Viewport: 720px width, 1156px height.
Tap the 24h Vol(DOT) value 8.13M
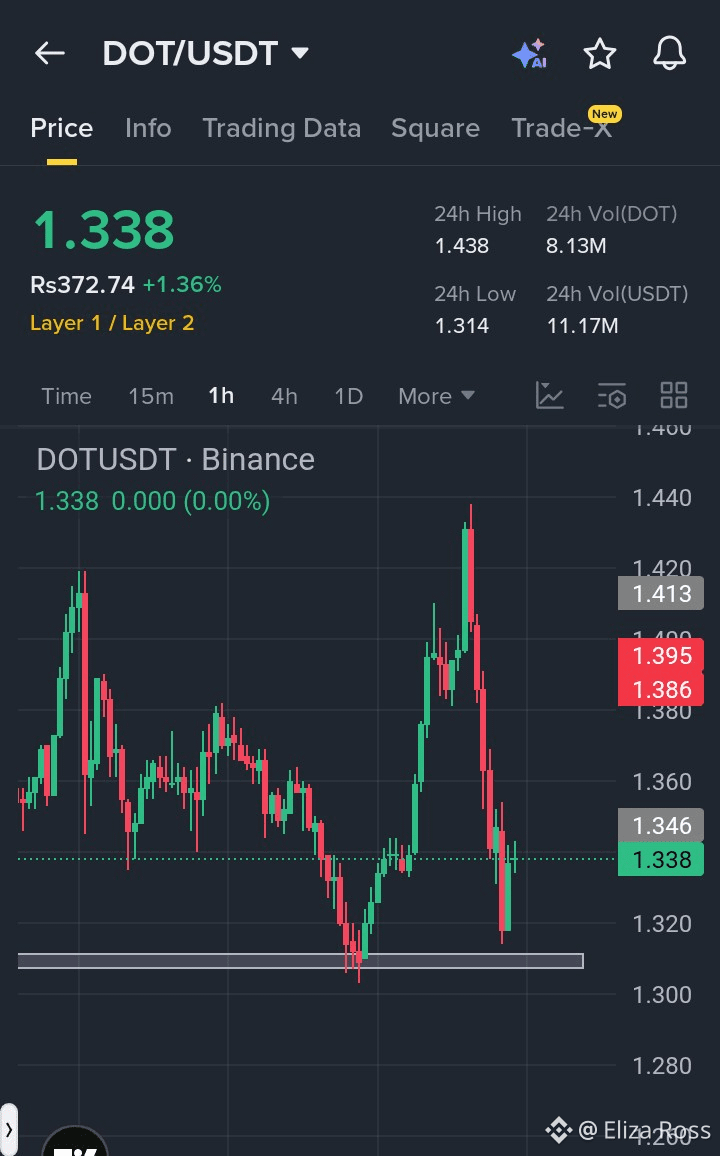point(576,246)
